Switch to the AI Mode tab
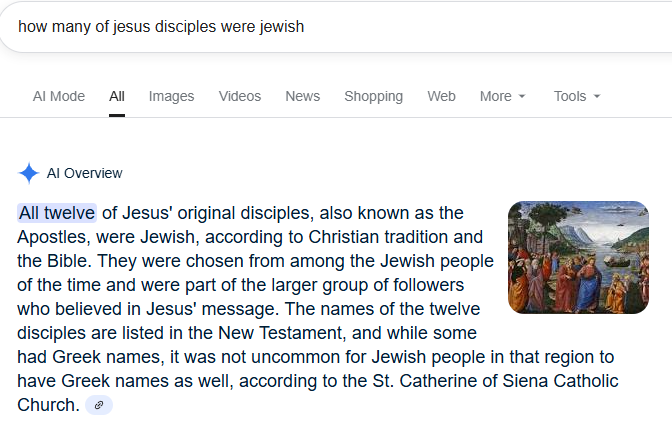Viewport: 672px width, 438px height. tap(59, 96)
